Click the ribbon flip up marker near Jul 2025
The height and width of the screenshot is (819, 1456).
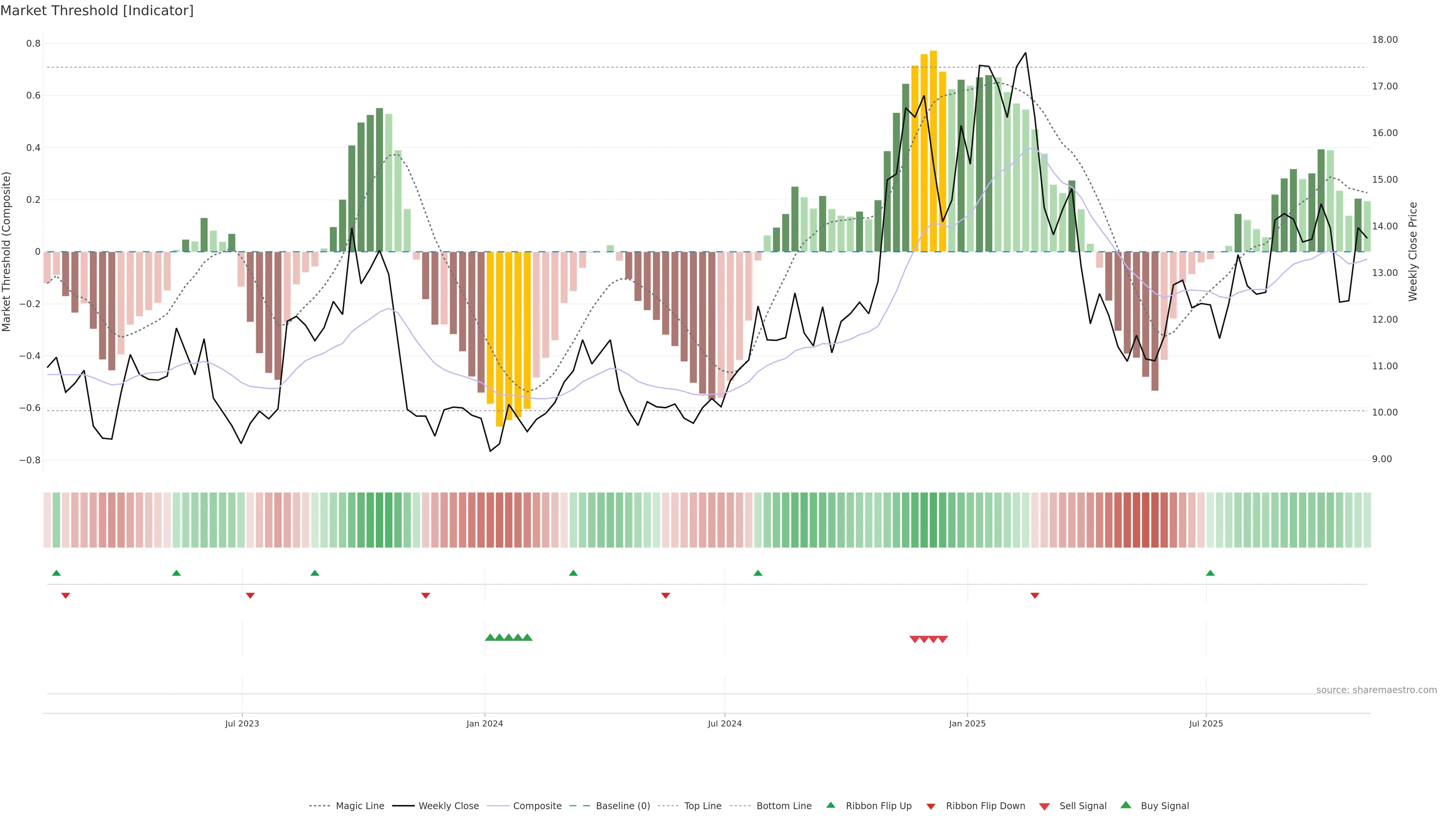[x=1210, y=573]
